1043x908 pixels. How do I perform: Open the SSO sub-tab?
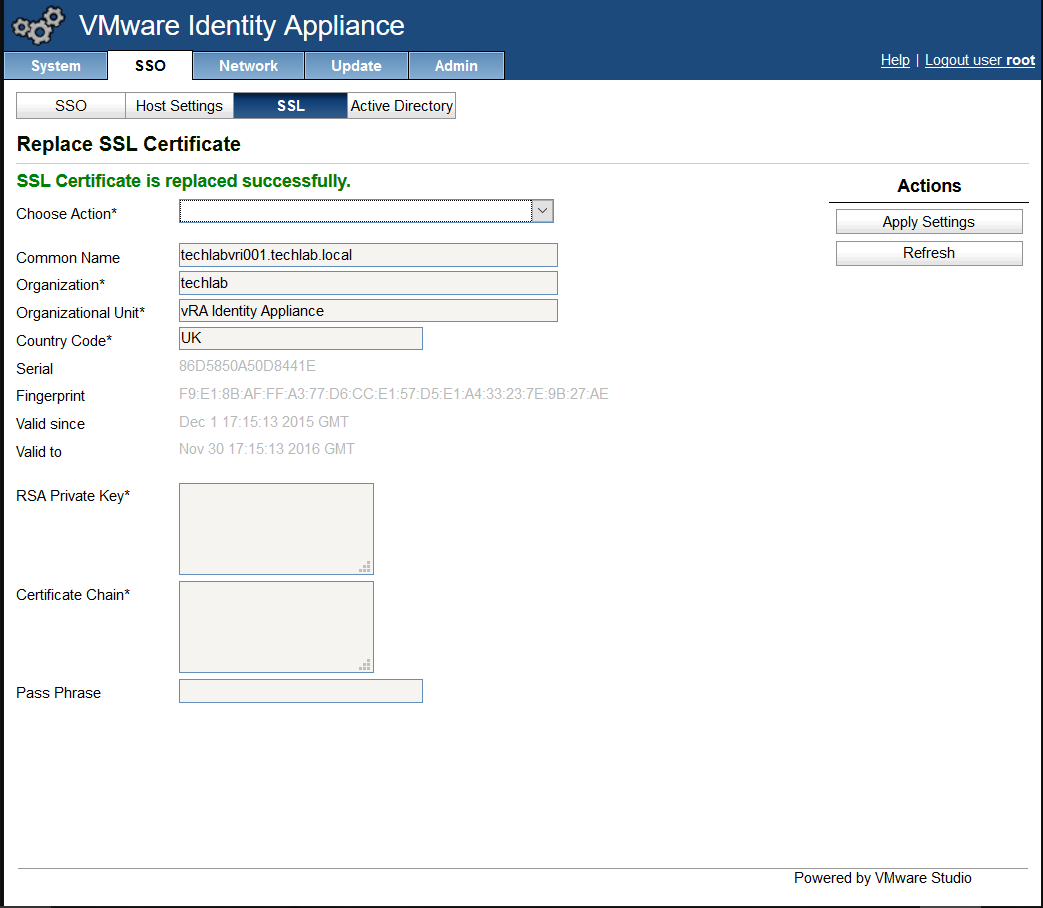(71, 106)
